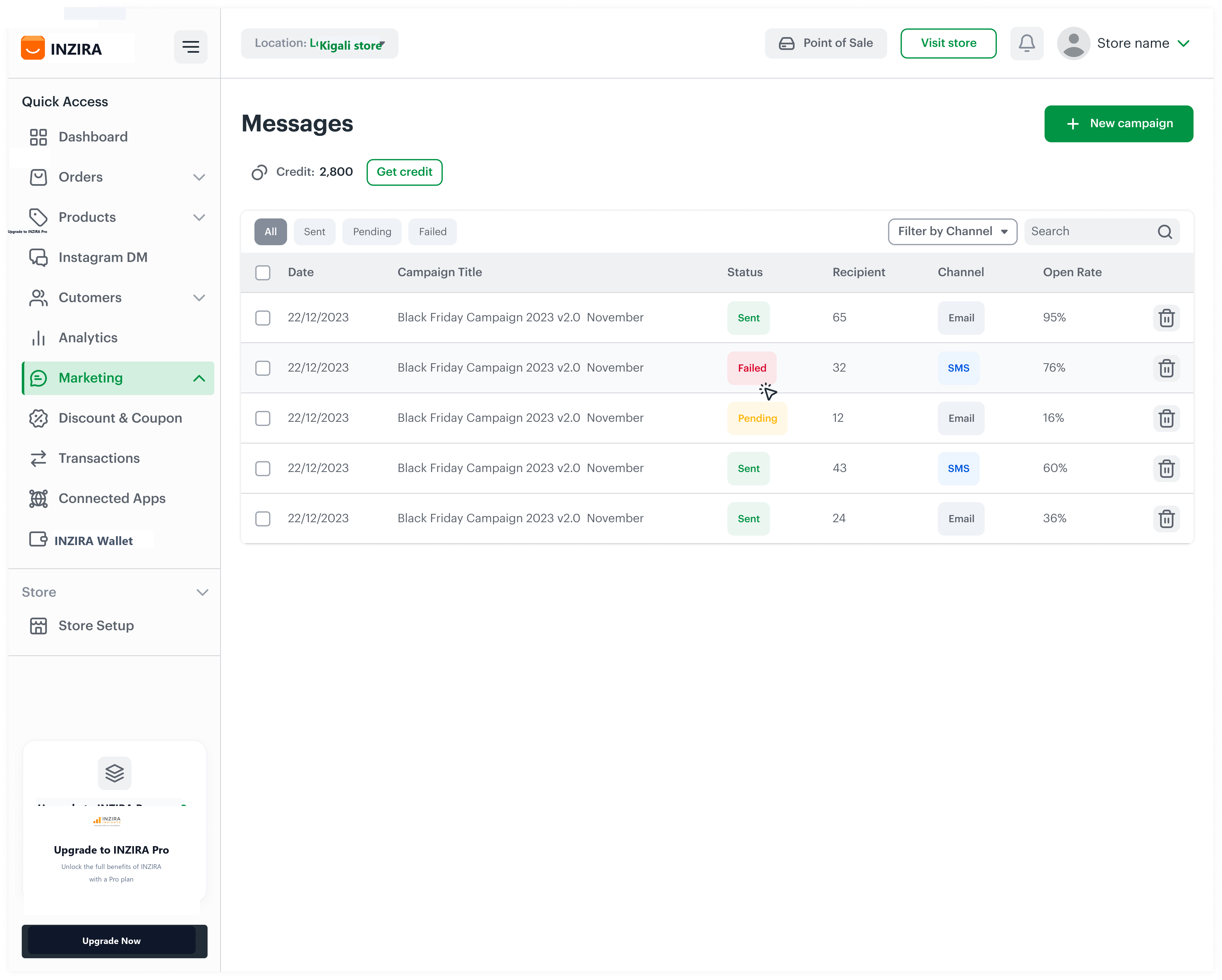This screenshot has height=980, width=1222.
Task: Open the Location store dropdown
Action: coord(319,44)
